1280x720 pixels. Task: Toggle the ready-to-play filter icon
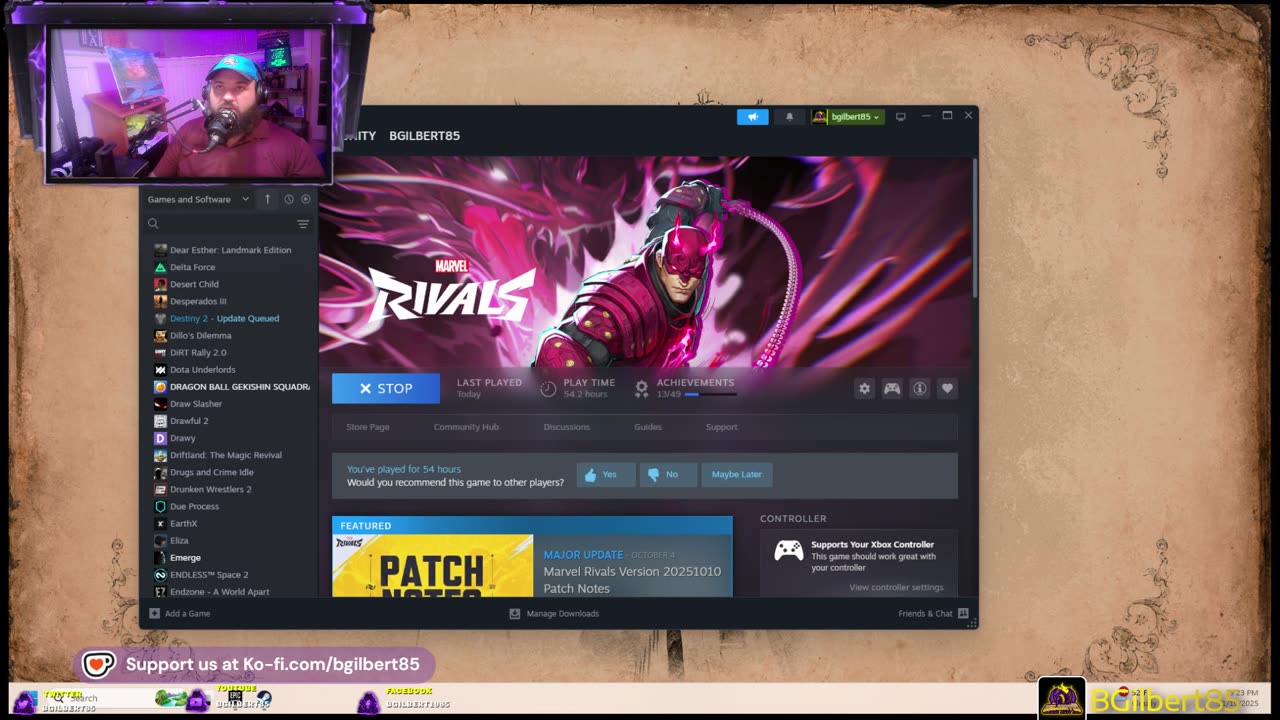[x=306, y=199]
